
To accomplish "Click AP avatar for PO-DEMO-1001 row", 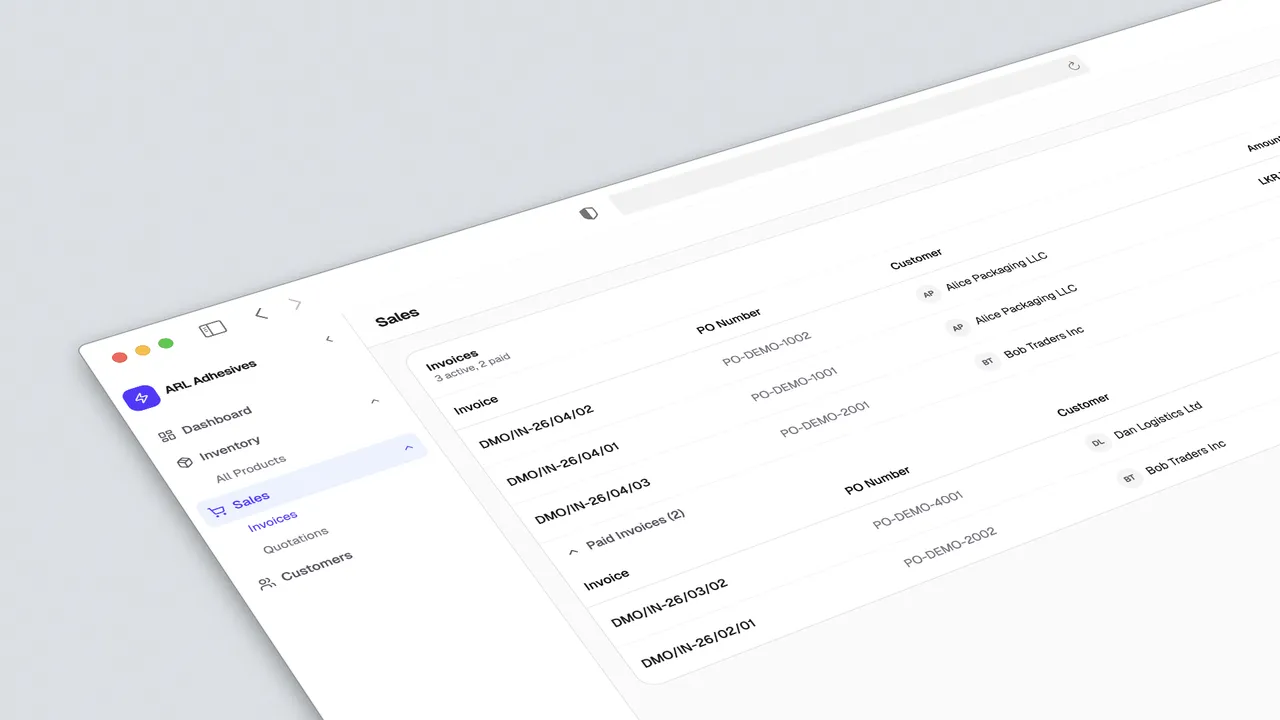I will (957, 327).
